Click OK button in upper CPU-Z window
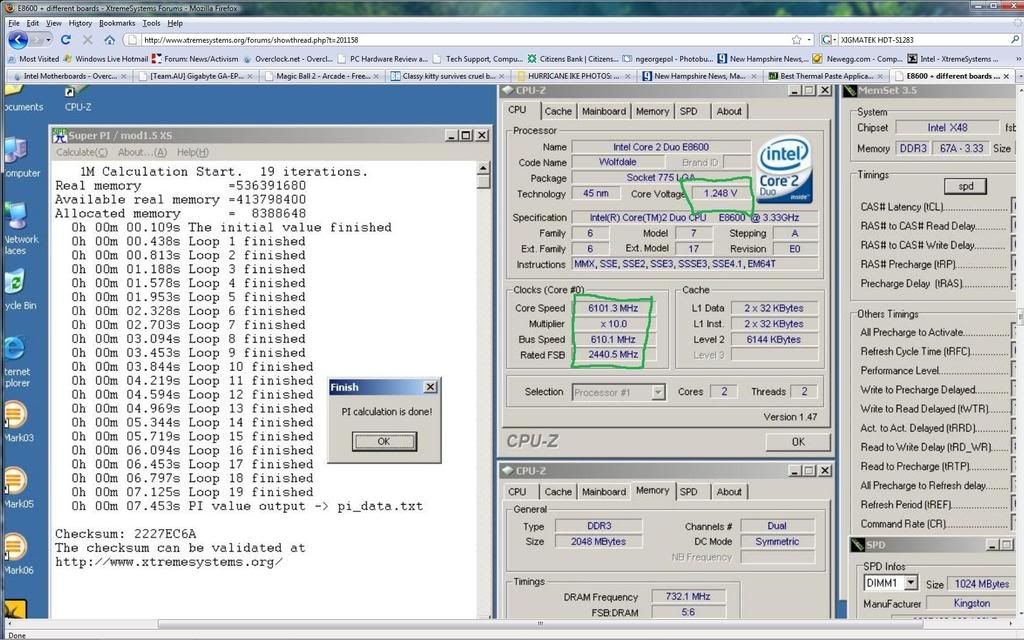This screenshot has height=640, width=1024. click(x=798, y=442)
